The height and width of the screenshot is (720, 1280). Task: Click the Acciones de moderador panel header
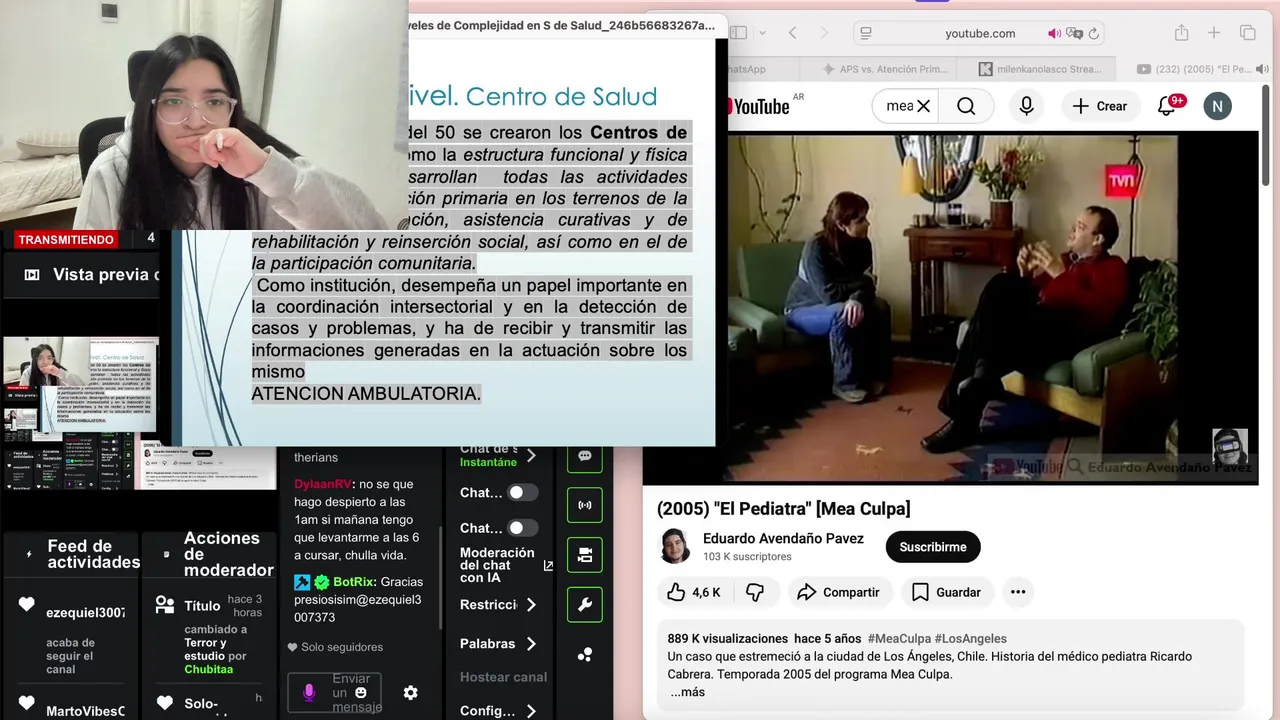228,554
